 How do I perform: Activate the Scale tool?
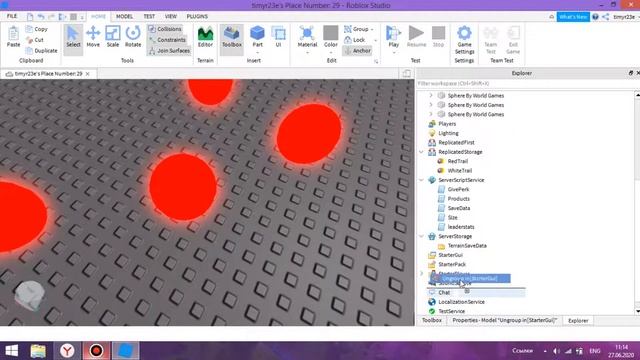click(113, 37)
